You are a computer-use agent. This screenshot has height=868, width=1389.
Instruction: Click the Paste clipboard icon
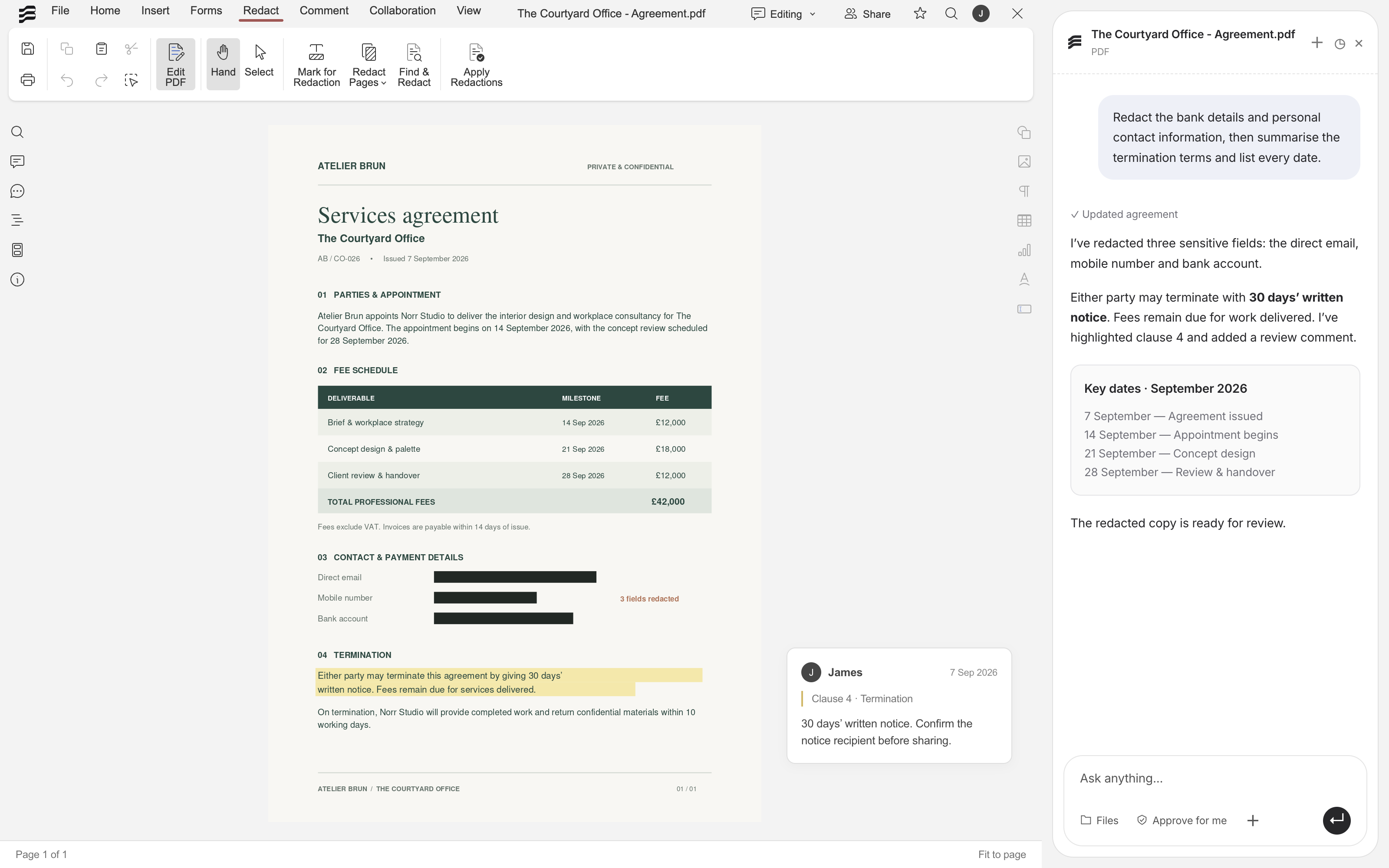click(x=102, y=49)
